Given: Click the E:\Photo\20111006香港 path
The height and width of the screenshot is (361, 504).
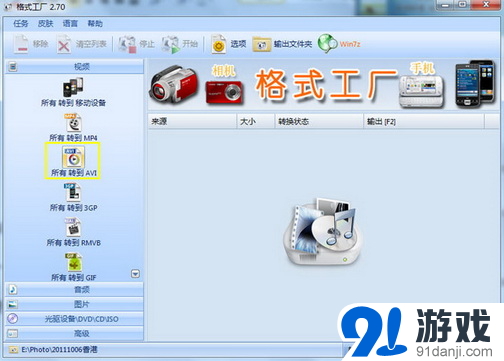Looking at the screenshot, I should coord(59,349).
